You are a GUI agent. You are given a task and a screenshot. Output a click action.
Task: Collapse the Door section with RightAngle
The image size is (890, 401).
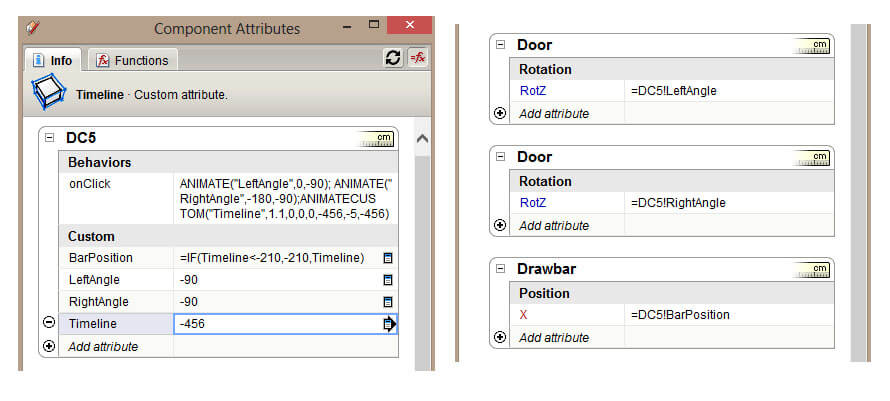[x=500, y=156]
